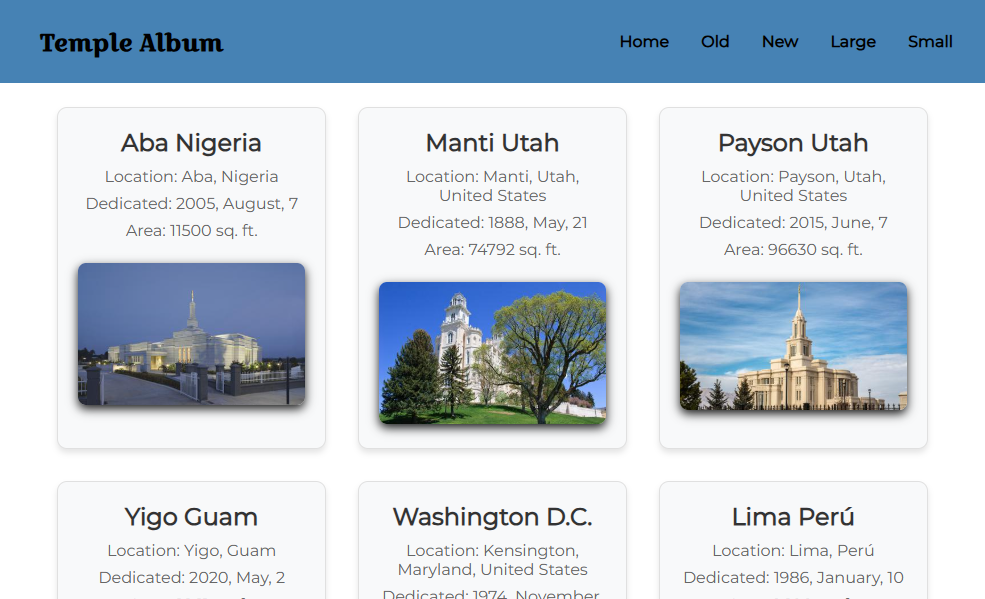Image resolution: width=985 pixels, height=599 pixels.
Task: Show Small temples from navigation
Action: (x=929, y=42)
